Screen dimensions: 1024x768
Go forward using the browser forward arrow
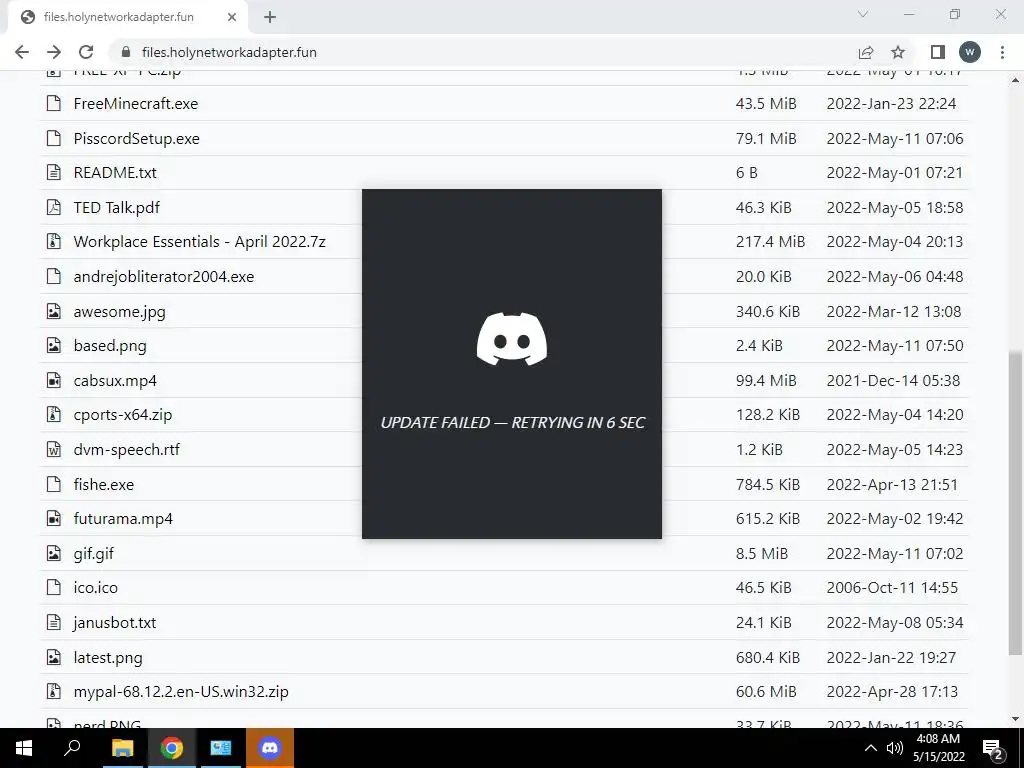pyautogui.click(x=54, y=52)
